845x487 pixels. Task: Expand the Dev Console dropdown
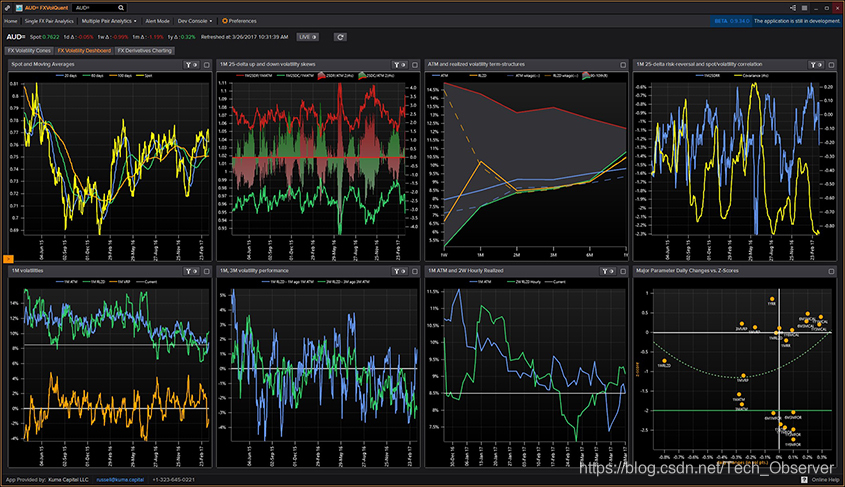[195, 21]
